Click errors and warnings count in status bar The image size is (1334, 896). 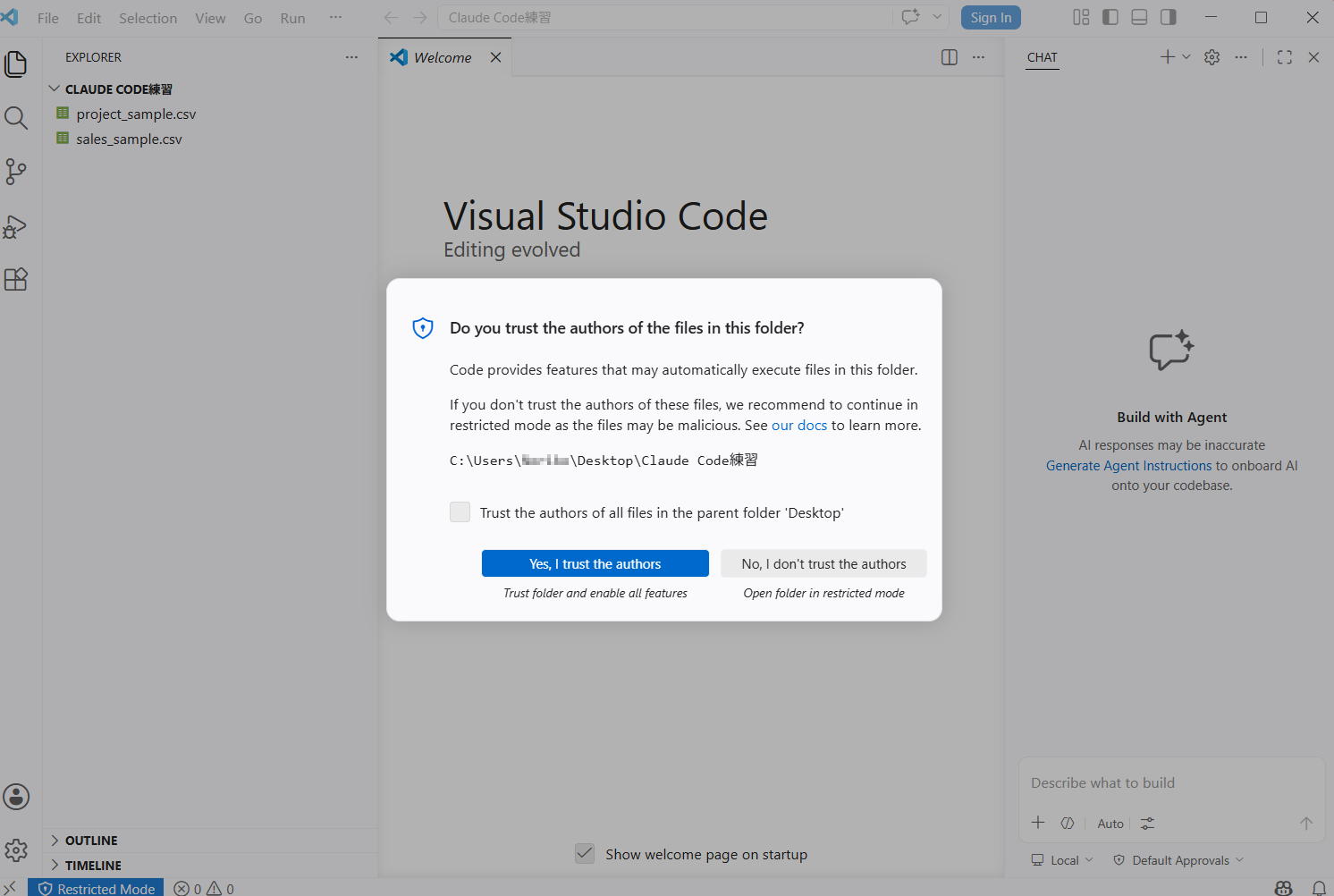204,888
